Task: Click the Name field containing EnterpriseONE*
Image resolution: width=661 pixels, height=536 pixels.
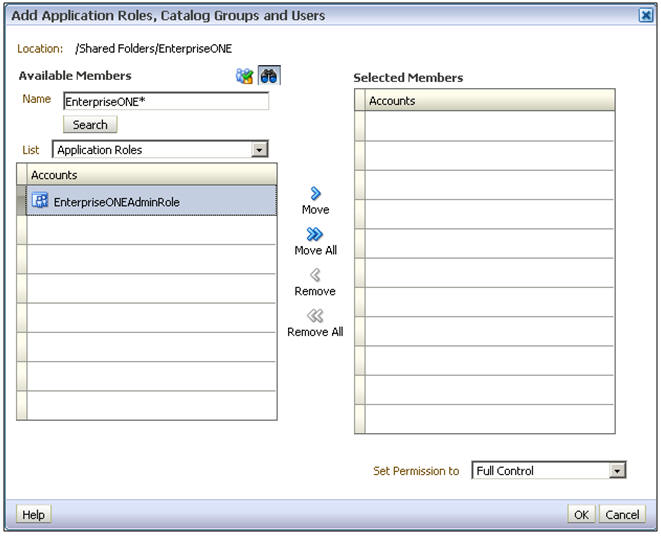Action: click(x=166, y=101)
